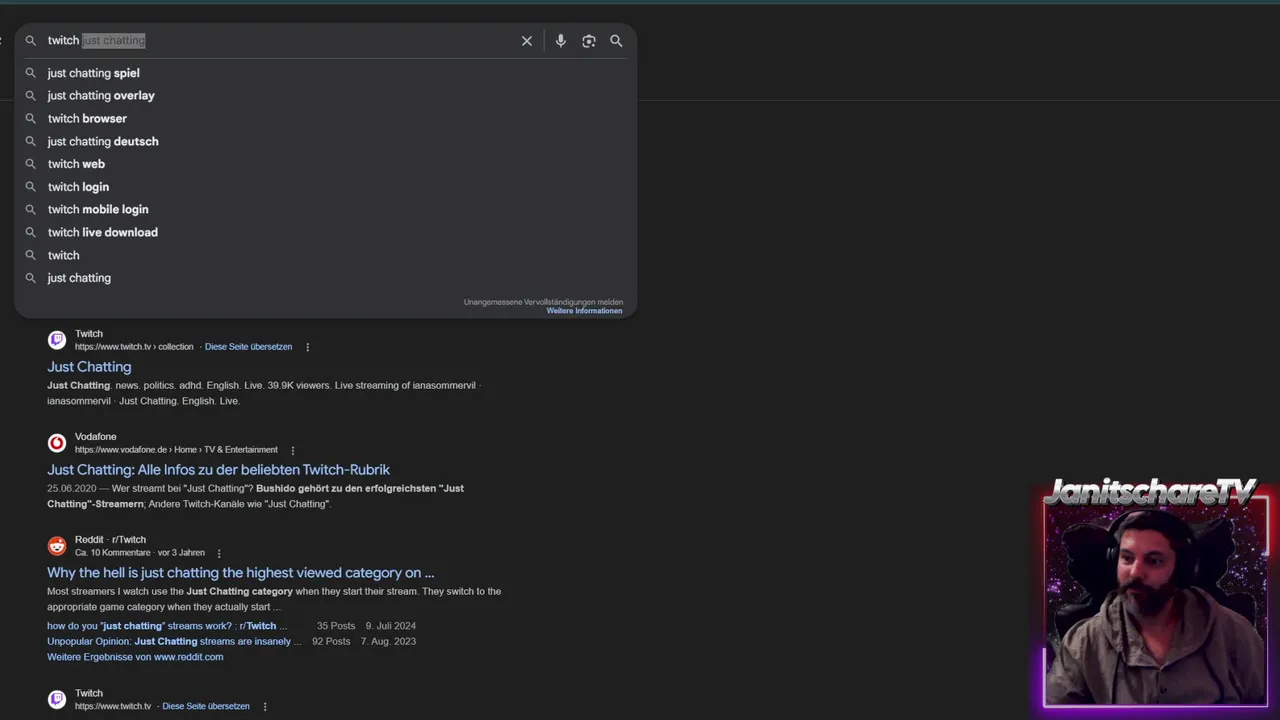This screenshot has width=1280, height=720.
Task: Select suggestion 'just chatting spiel'
Action: (x=325, y=73)
